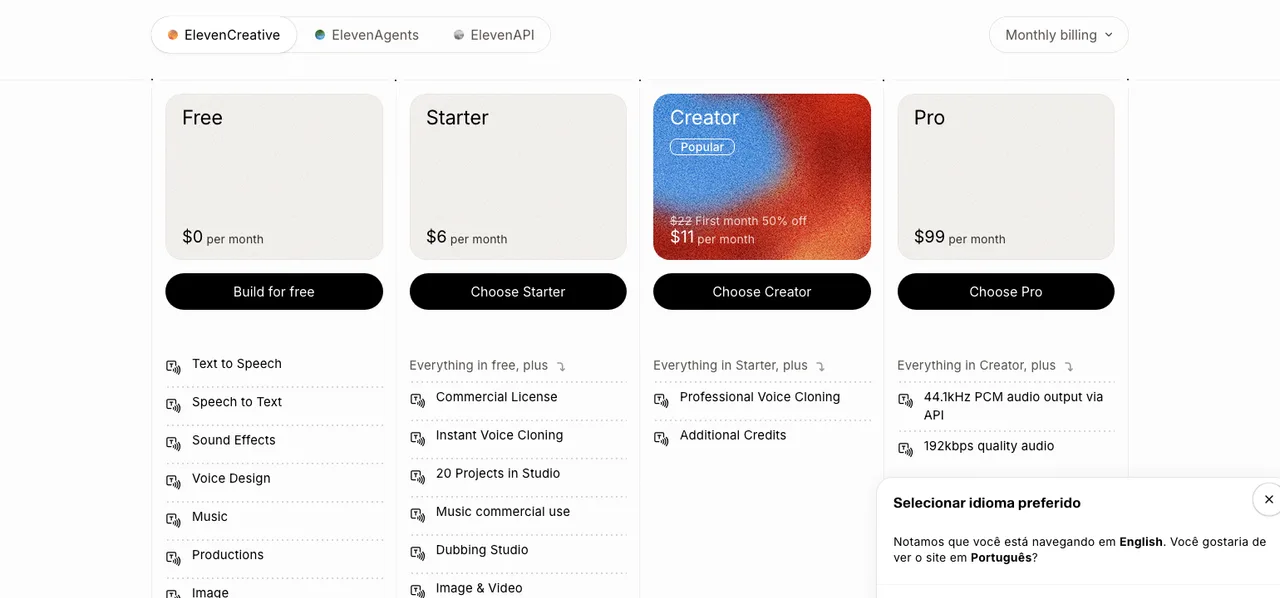Open the Monthly billing dropdown

1058,35
